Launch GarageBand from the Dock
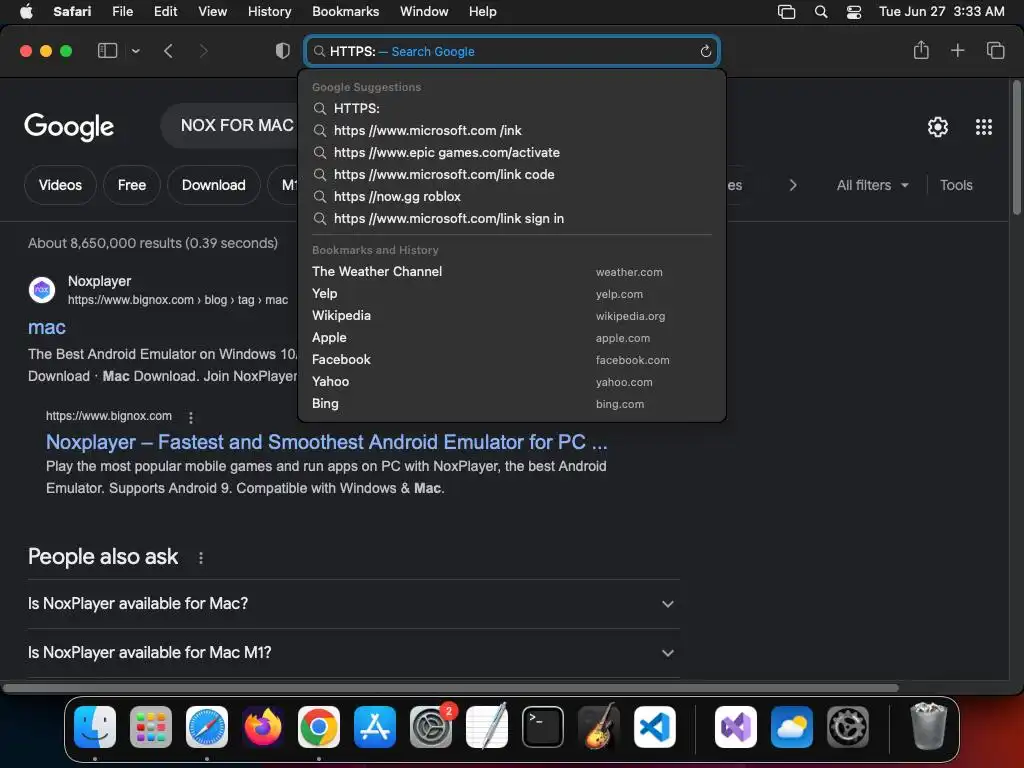Screen dimensions: 1024x768 (x=598, y=727)
